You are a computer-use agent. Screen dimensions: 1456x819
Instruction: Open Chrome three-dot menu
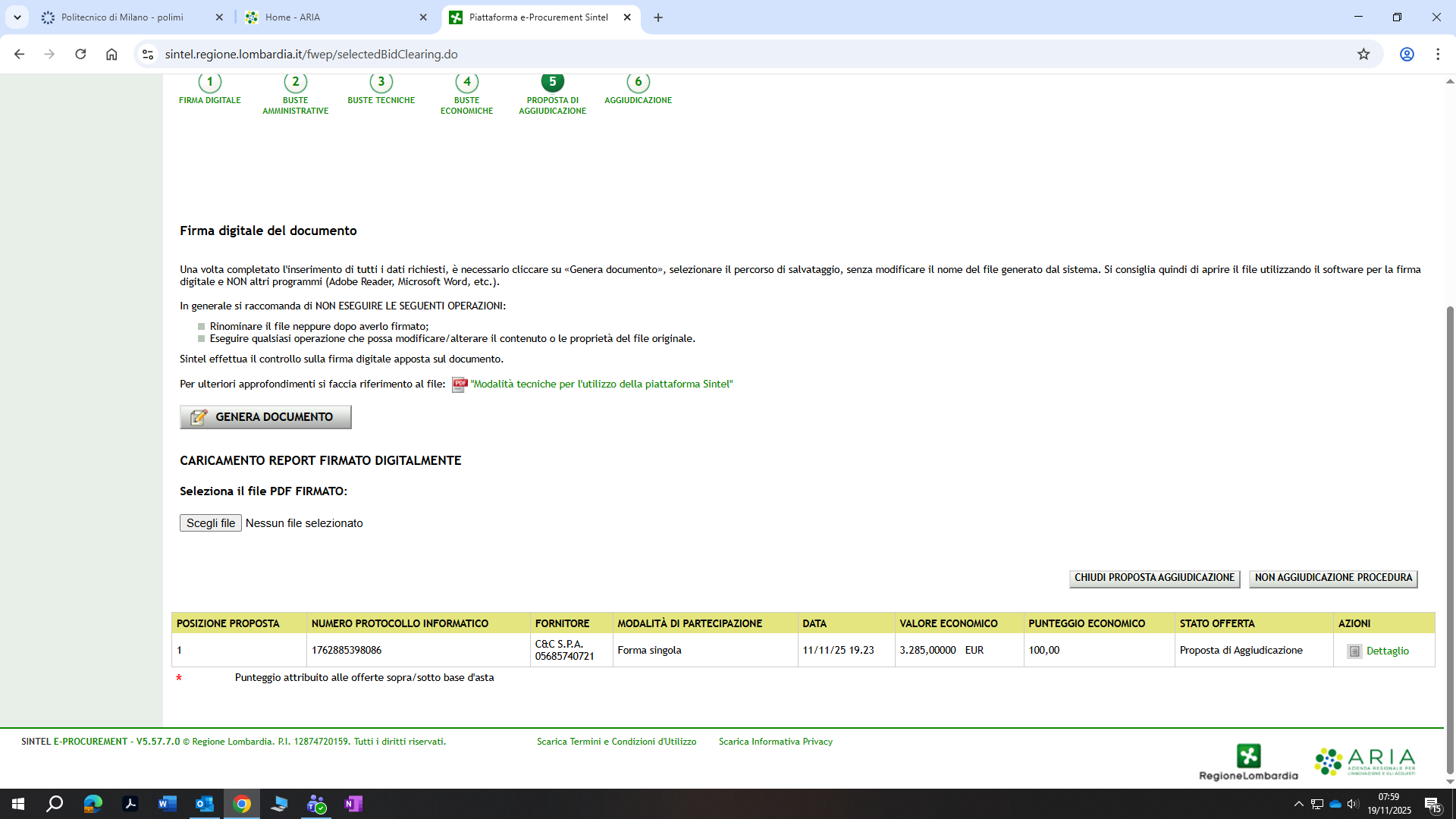coord(1438,54)
